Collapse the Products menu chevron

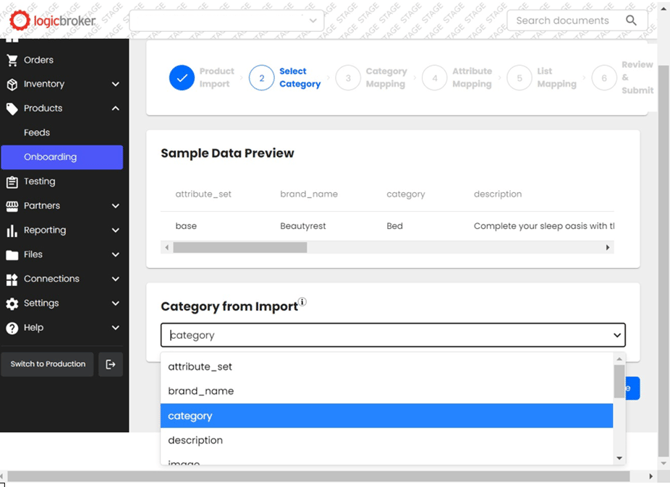point(116,109)
